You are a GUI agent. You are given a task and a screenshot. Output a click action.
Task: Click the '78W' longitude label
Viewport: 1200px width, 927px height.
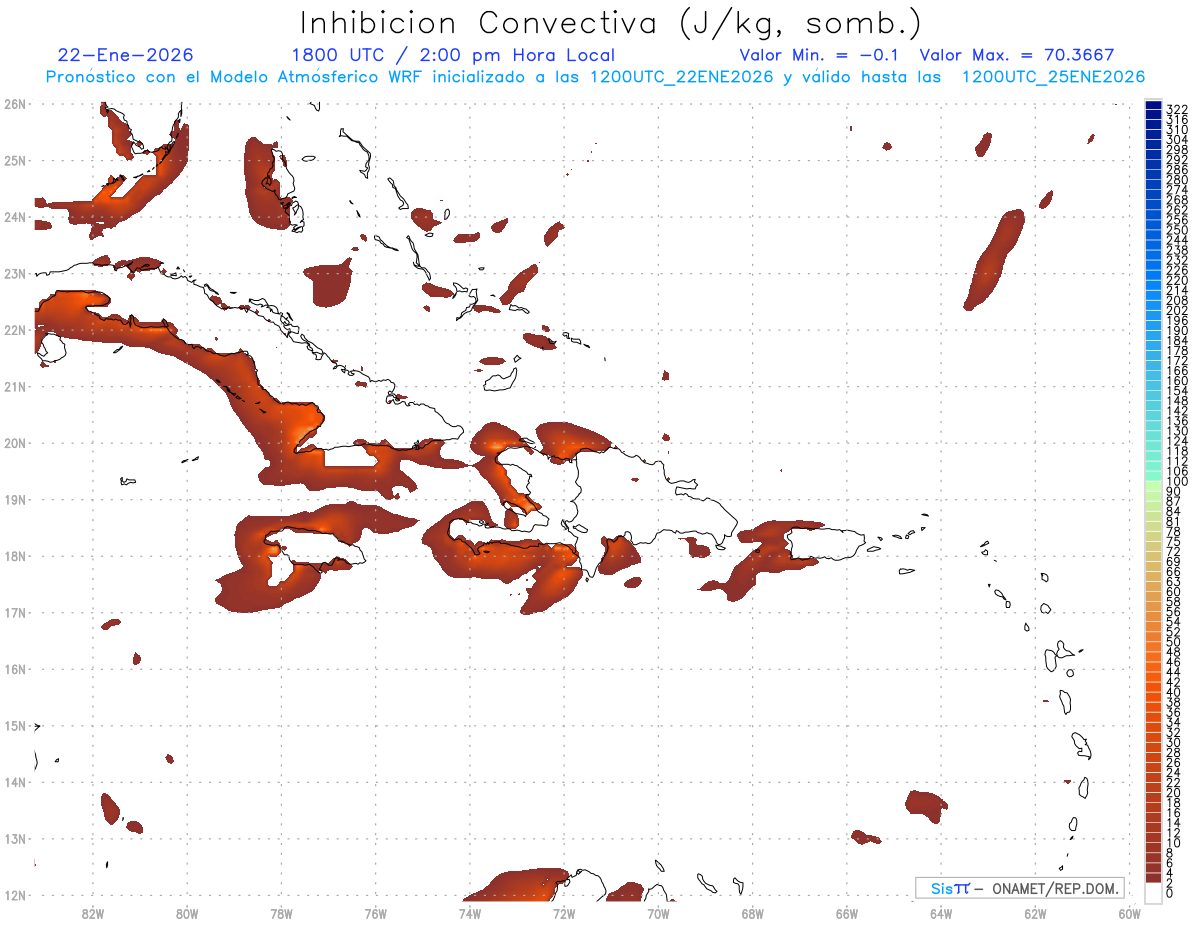click(281, 912)
